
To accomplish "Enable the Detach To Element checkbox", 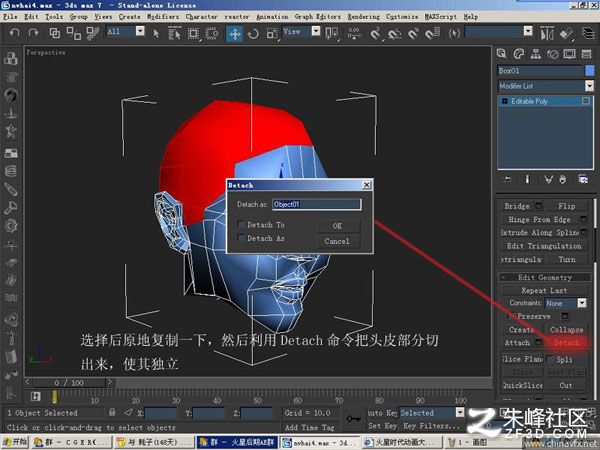I will tap(241, 225).
